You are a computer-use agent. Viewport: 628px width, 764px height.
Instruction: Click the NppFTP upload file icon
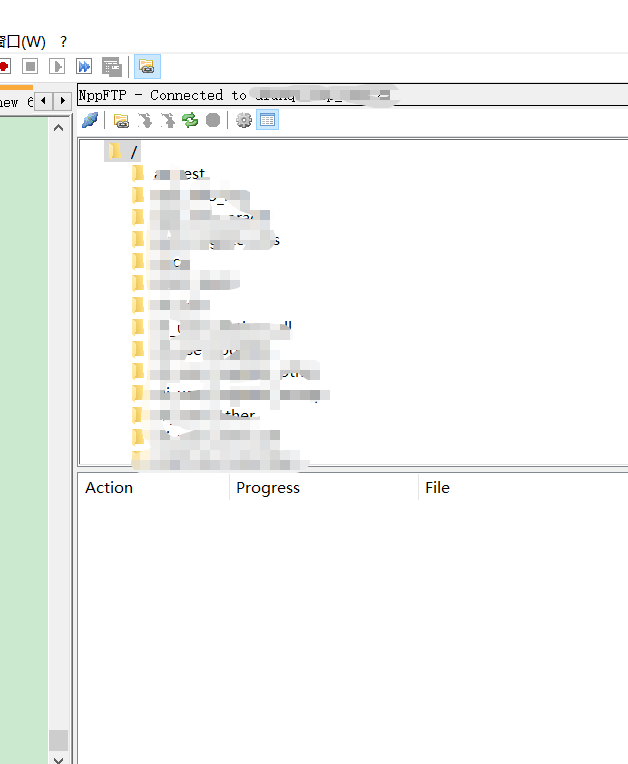point(168,120)
